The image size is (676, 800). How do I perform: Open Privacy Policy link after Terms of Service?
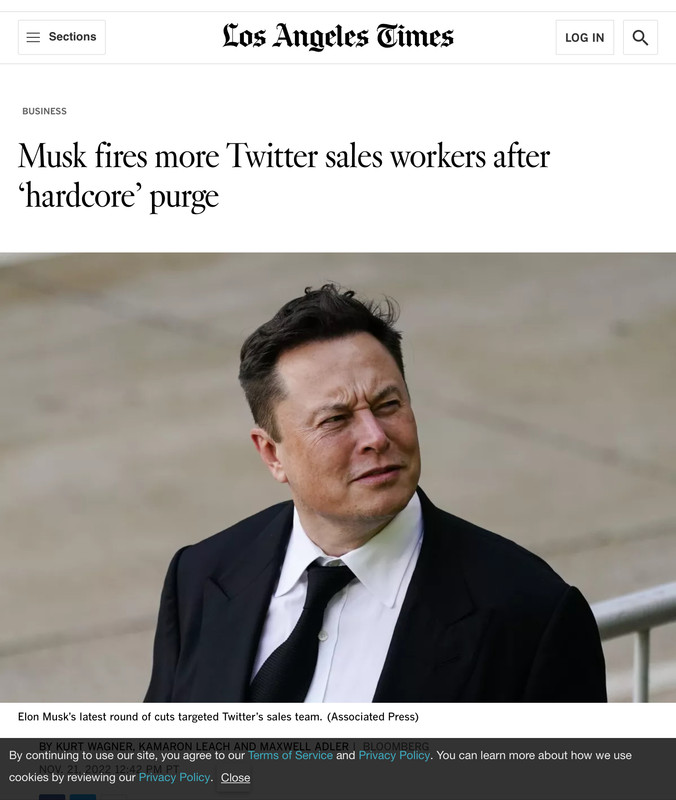click(394, 755)
